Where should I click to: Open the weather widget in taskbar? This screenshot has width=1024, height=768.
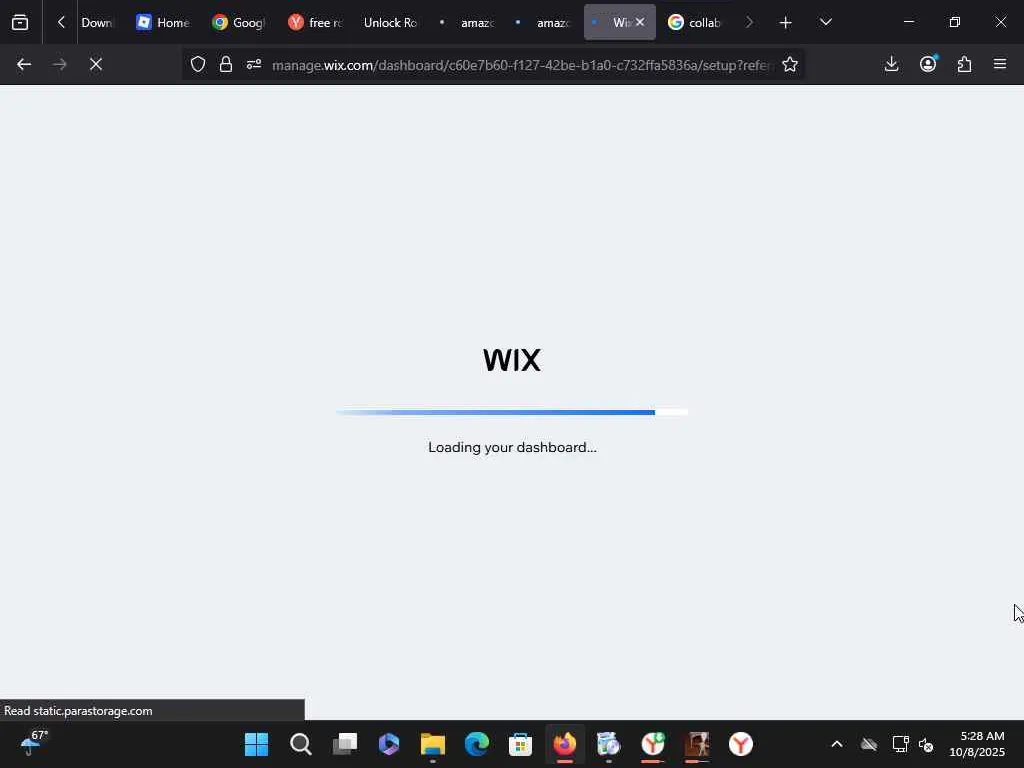34,743
